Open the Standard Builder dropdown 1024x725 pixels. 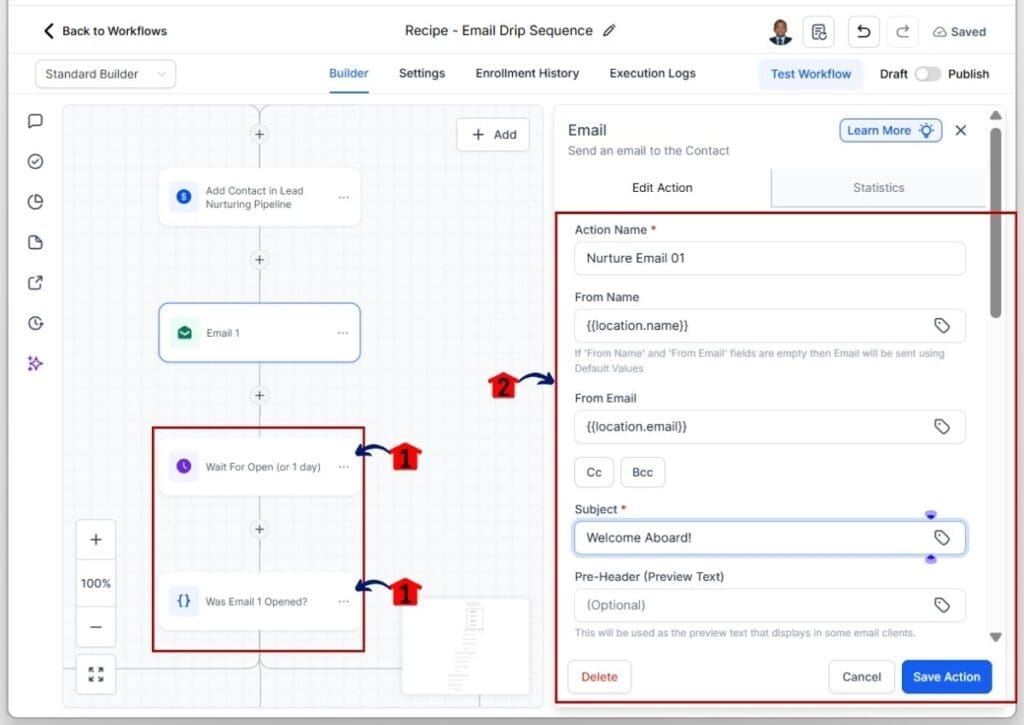coord(104,73)
